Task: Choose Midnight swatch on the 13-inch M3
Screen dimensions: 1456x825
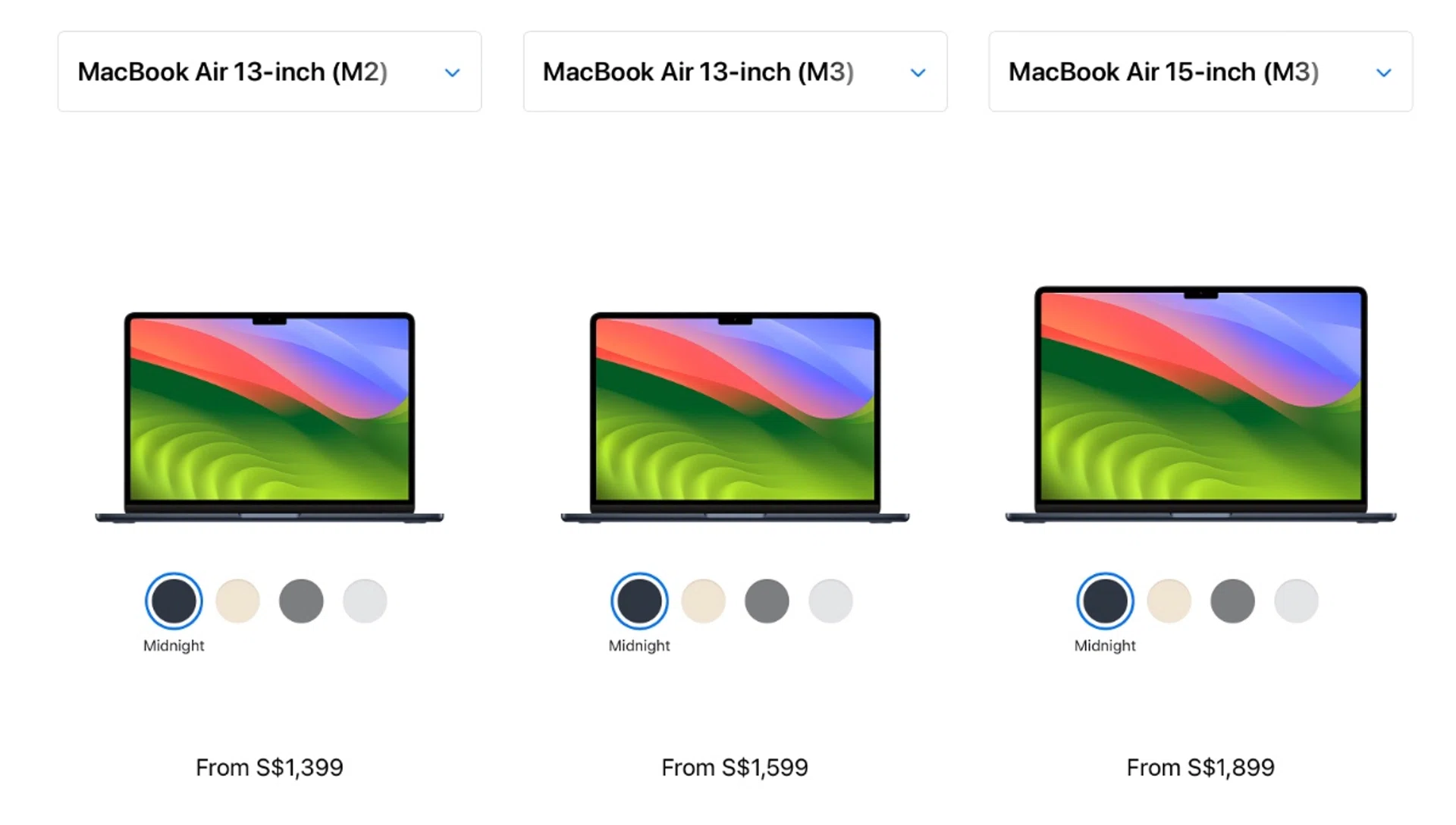Action: point(639,601)
